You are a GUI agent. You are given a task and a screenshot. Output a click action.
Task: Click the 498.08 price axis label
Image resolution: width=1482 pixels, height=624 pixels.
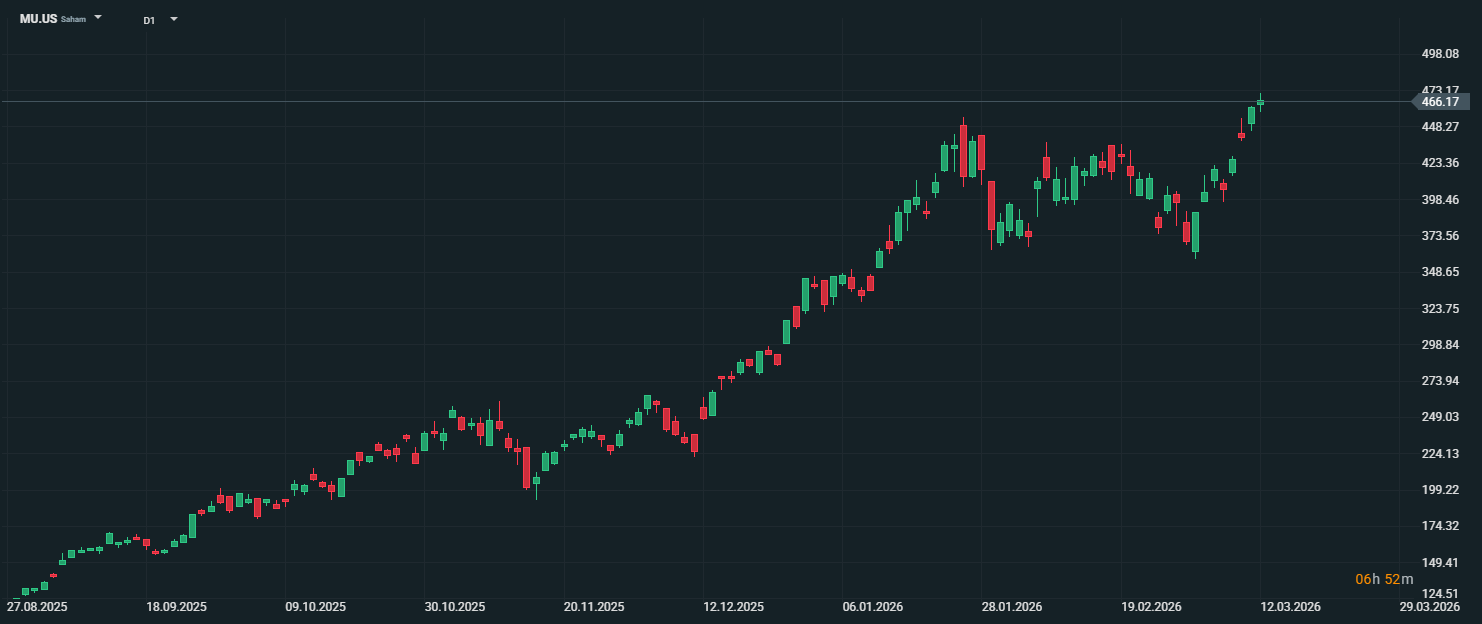[1440, 54]
